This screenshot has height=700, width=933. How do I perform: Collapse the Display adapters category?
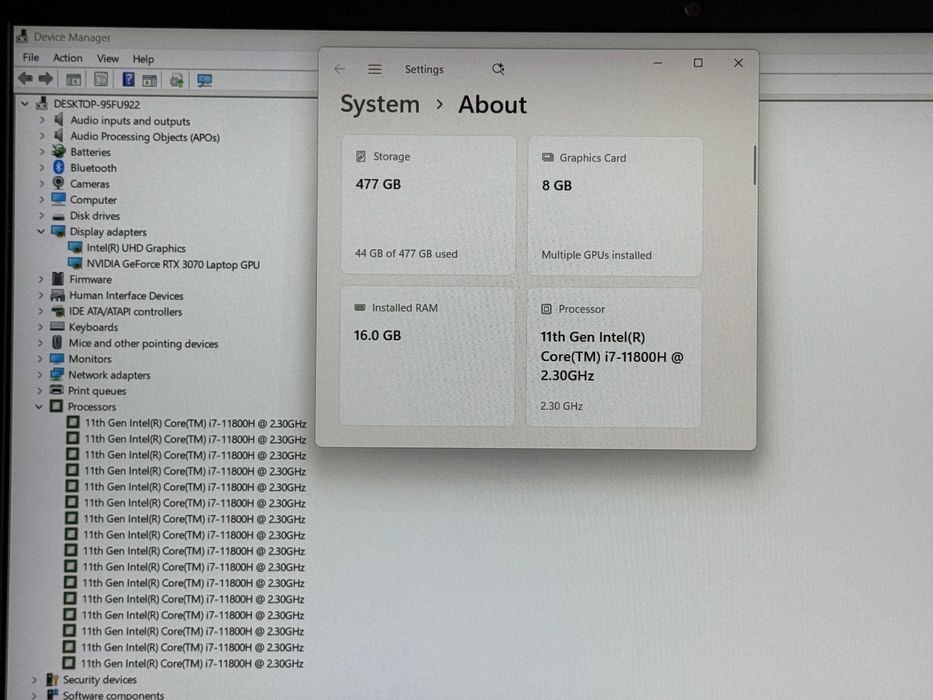pos(41,231)
